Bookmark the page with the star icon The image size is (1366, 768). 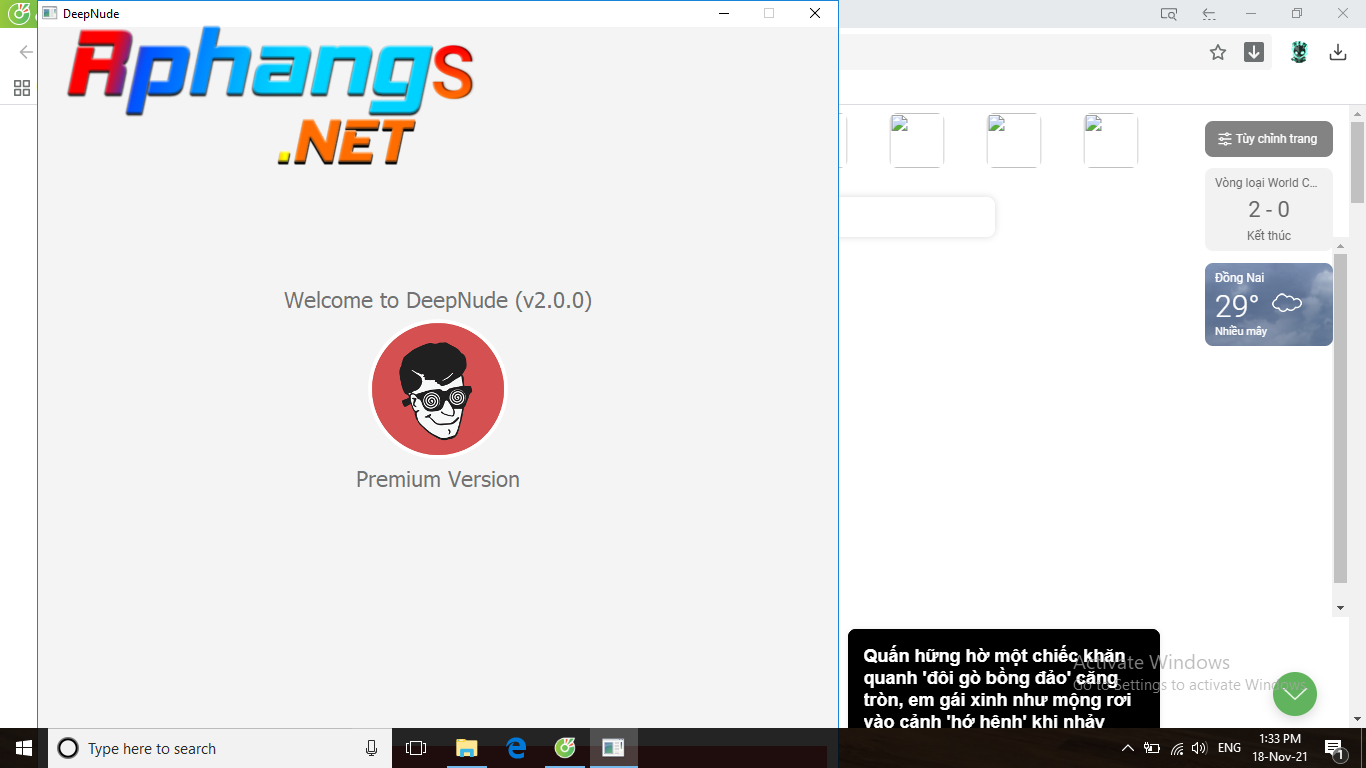tap(1217, 52)
